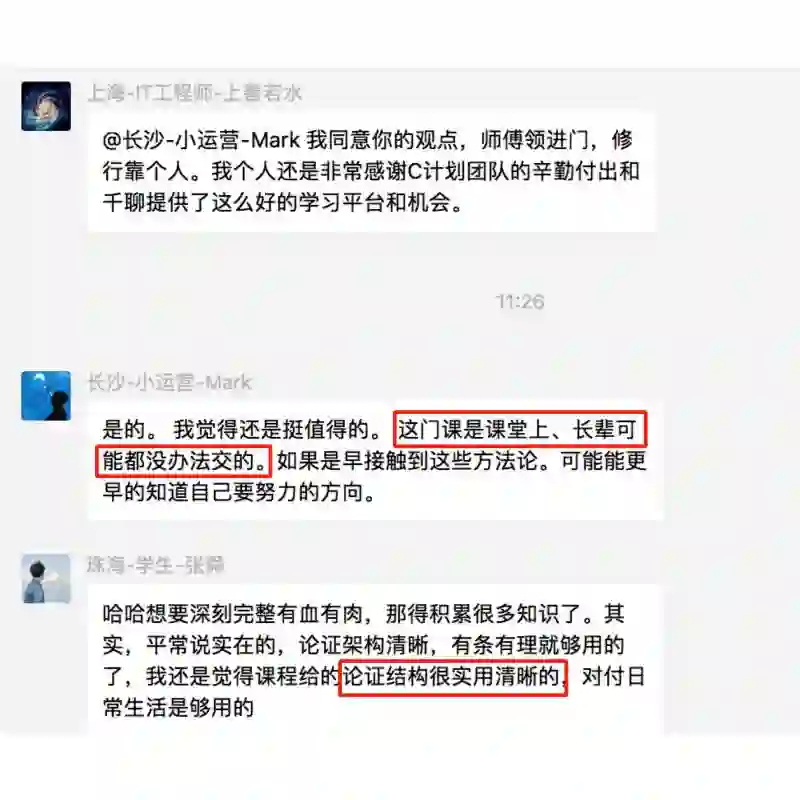The width and height of the screenshot is (800, 800).
Task: Click the final line 常生活是够用的
Action: click(178, 708)
